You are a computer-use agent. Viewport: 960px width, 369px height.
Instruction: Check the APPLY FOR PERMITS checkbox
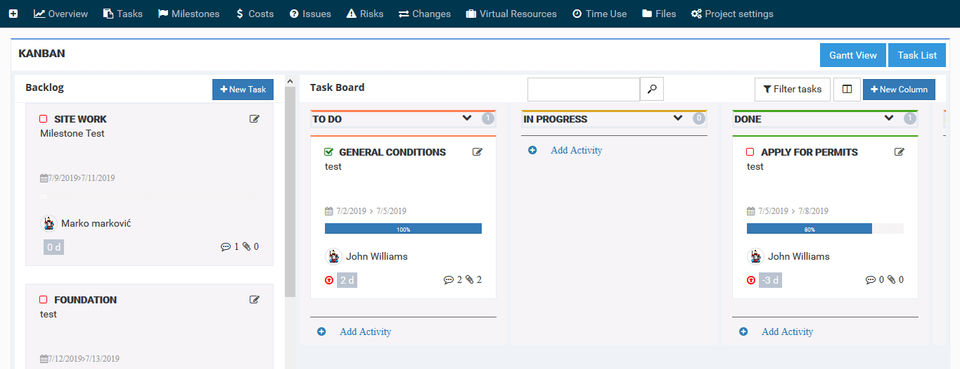[x=750, y=152]
